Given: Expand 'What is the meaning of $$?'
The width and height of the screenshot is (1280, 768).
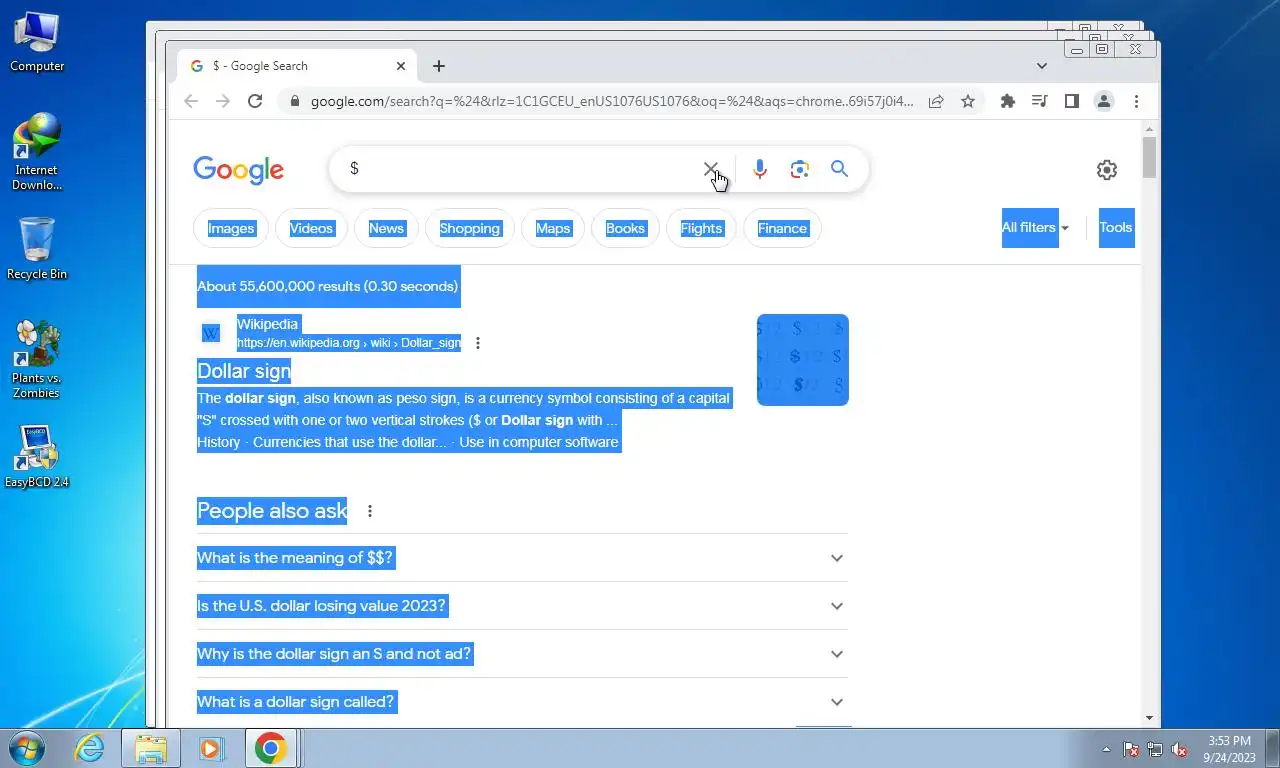Looking at the screenshot, I should (522, 558).
